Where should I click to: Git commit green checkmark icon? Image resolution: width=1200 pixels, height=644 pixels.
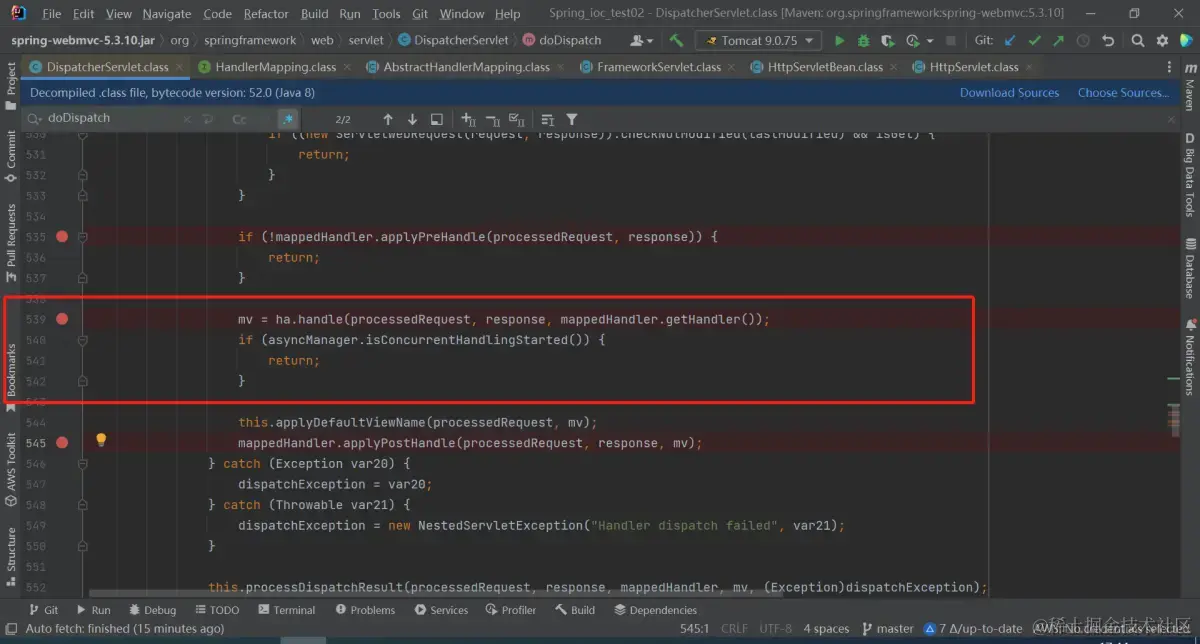tap(1034, 41)
